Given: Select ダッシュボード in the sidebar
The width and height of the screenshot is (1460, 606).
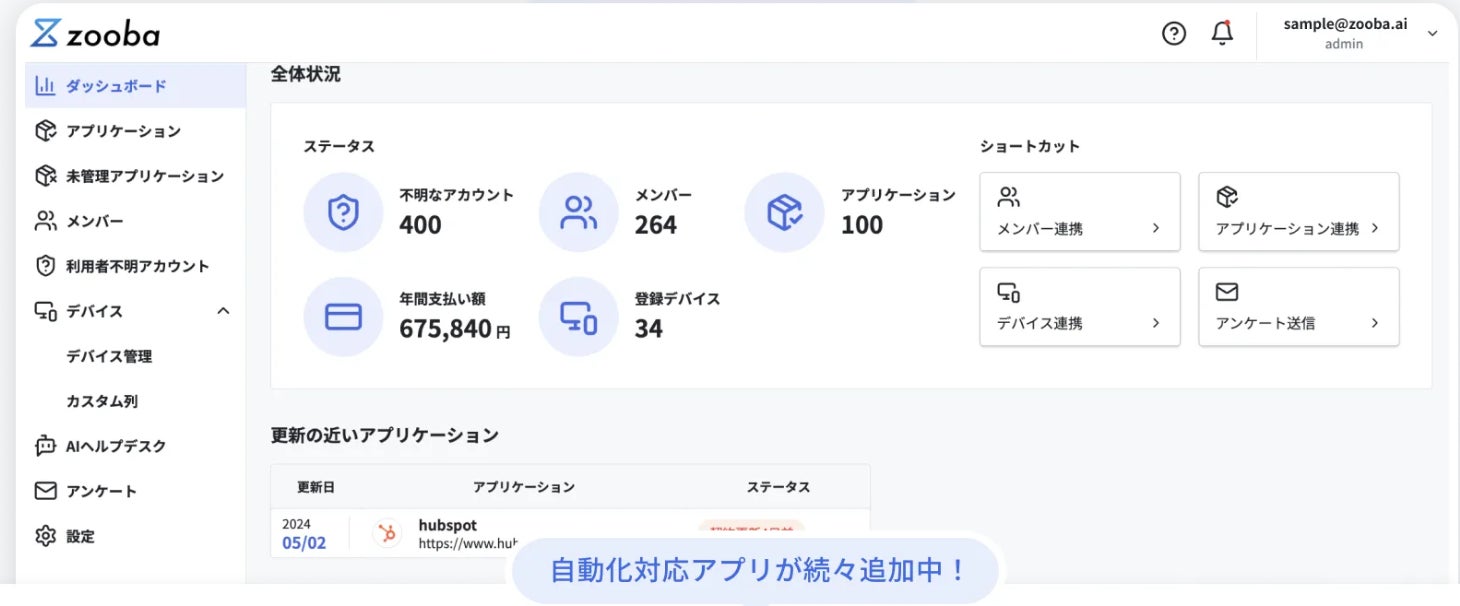Looking at the screenshot, I should click(116, 86).
